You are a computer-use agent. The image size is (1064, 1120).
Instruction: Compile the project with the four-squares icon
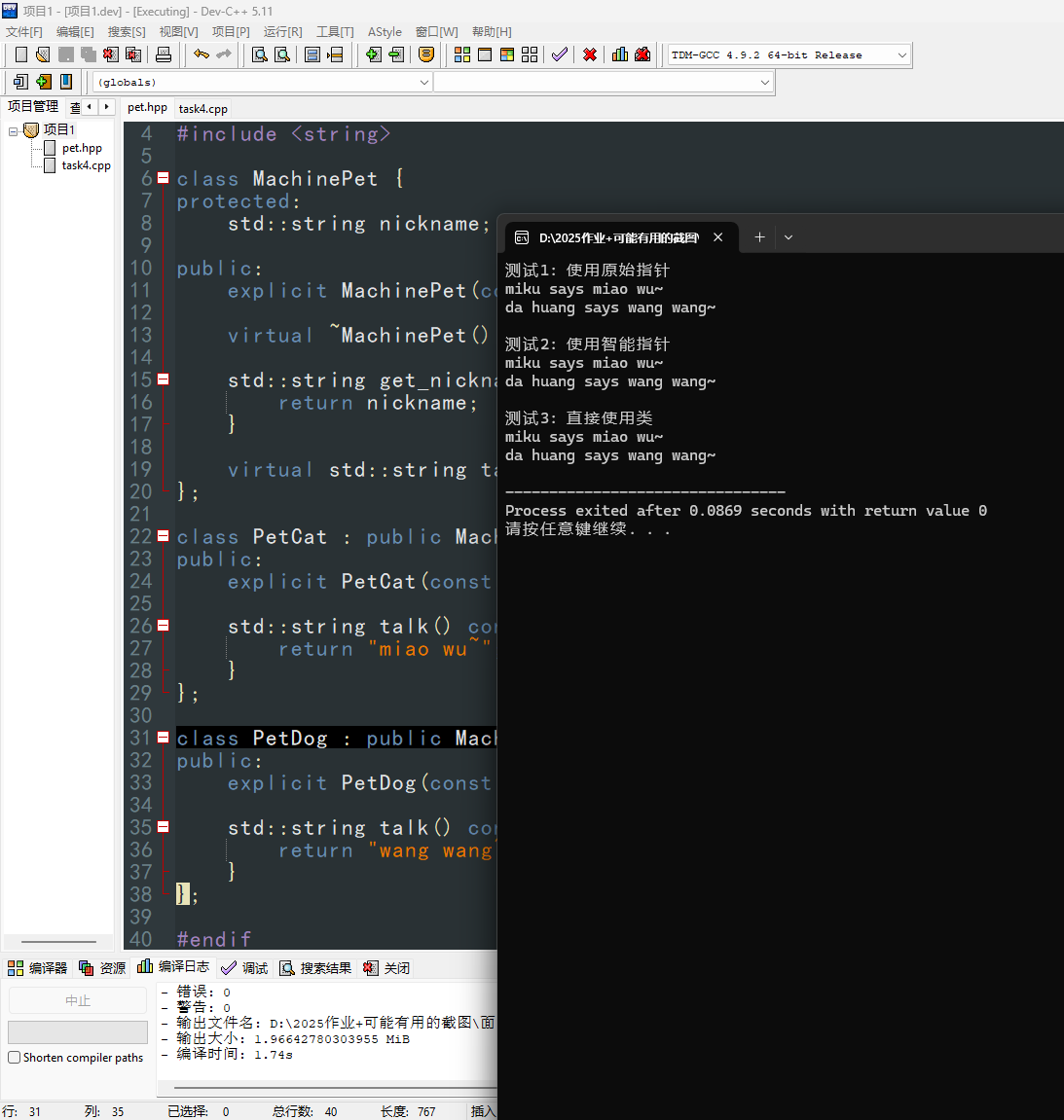(x=462, y=54)
